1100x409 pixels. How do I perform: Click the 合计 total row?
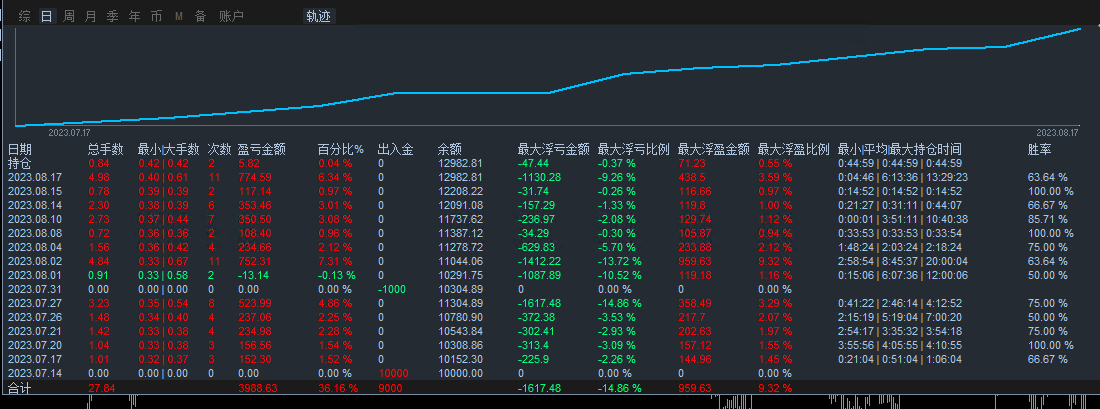[x=19, y=388]
